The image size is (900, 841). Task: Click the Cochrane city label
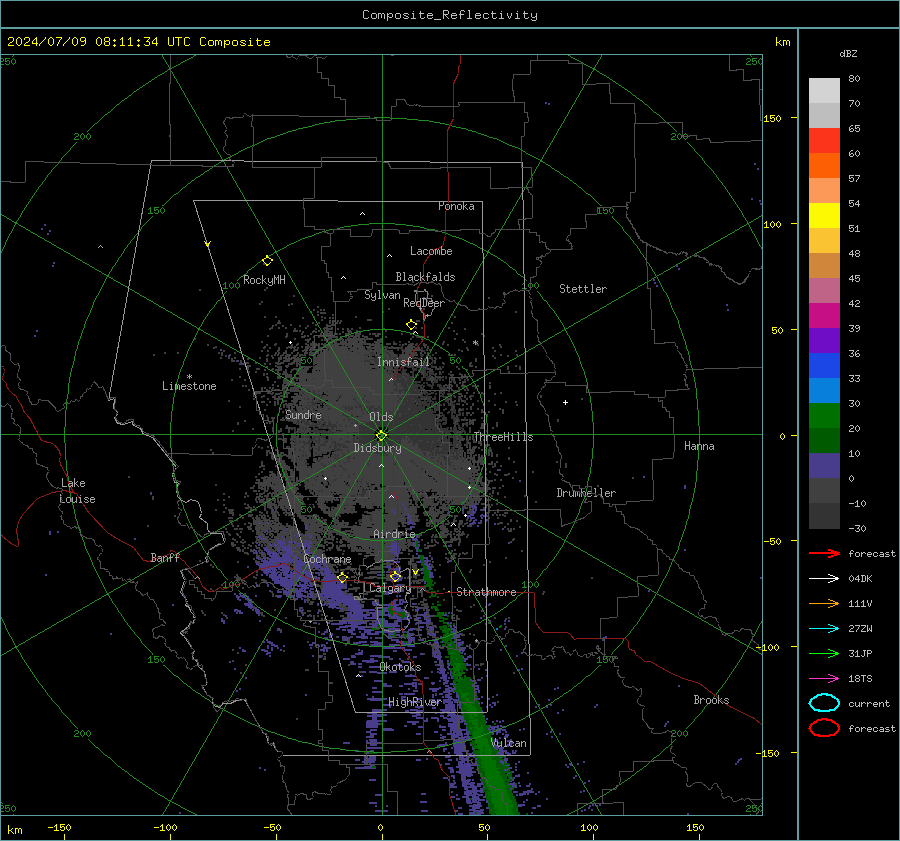[327, 559]
